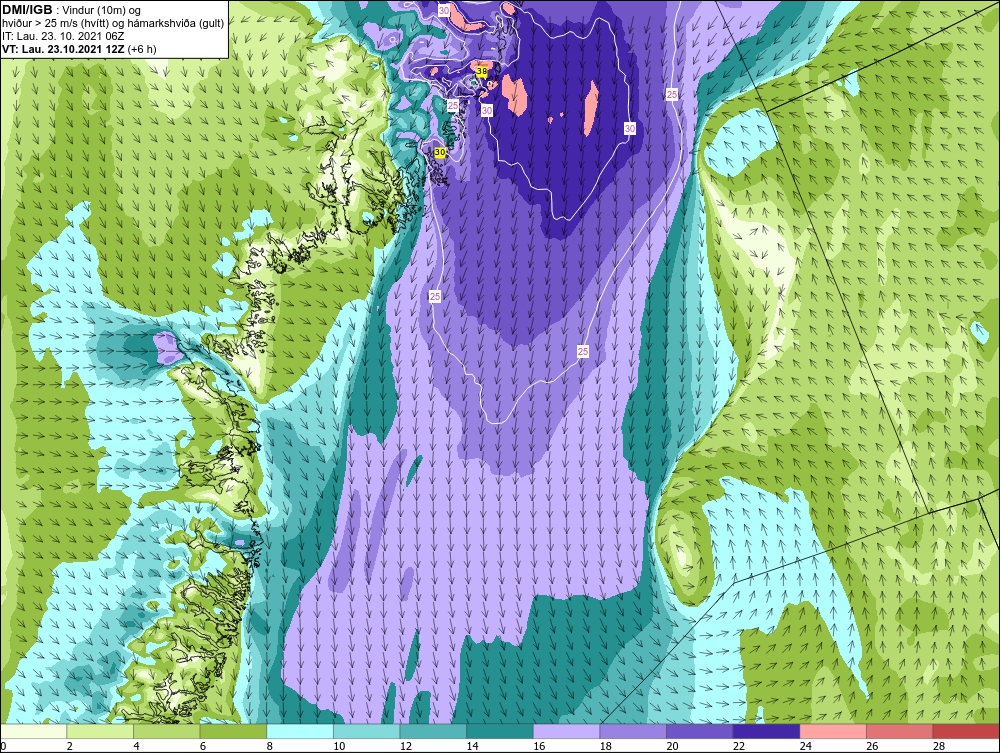Screen dimensions: 1000x753
Task: Click the scale tick label '28'
Action: [x=939, y=746]
